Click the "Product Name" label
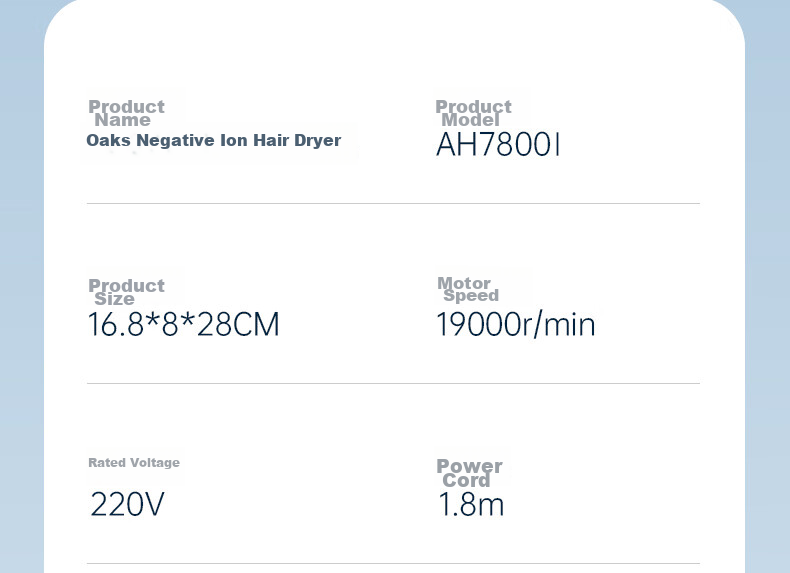 (x=126, y=113)
